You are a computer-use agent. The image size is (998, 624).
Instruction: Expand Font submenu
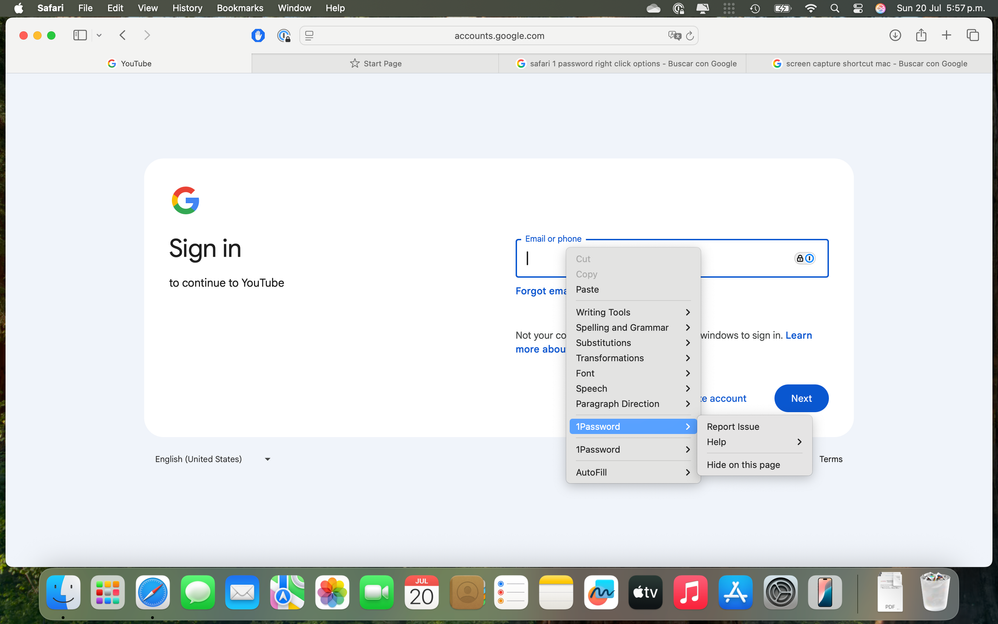(x=633, y=373)
